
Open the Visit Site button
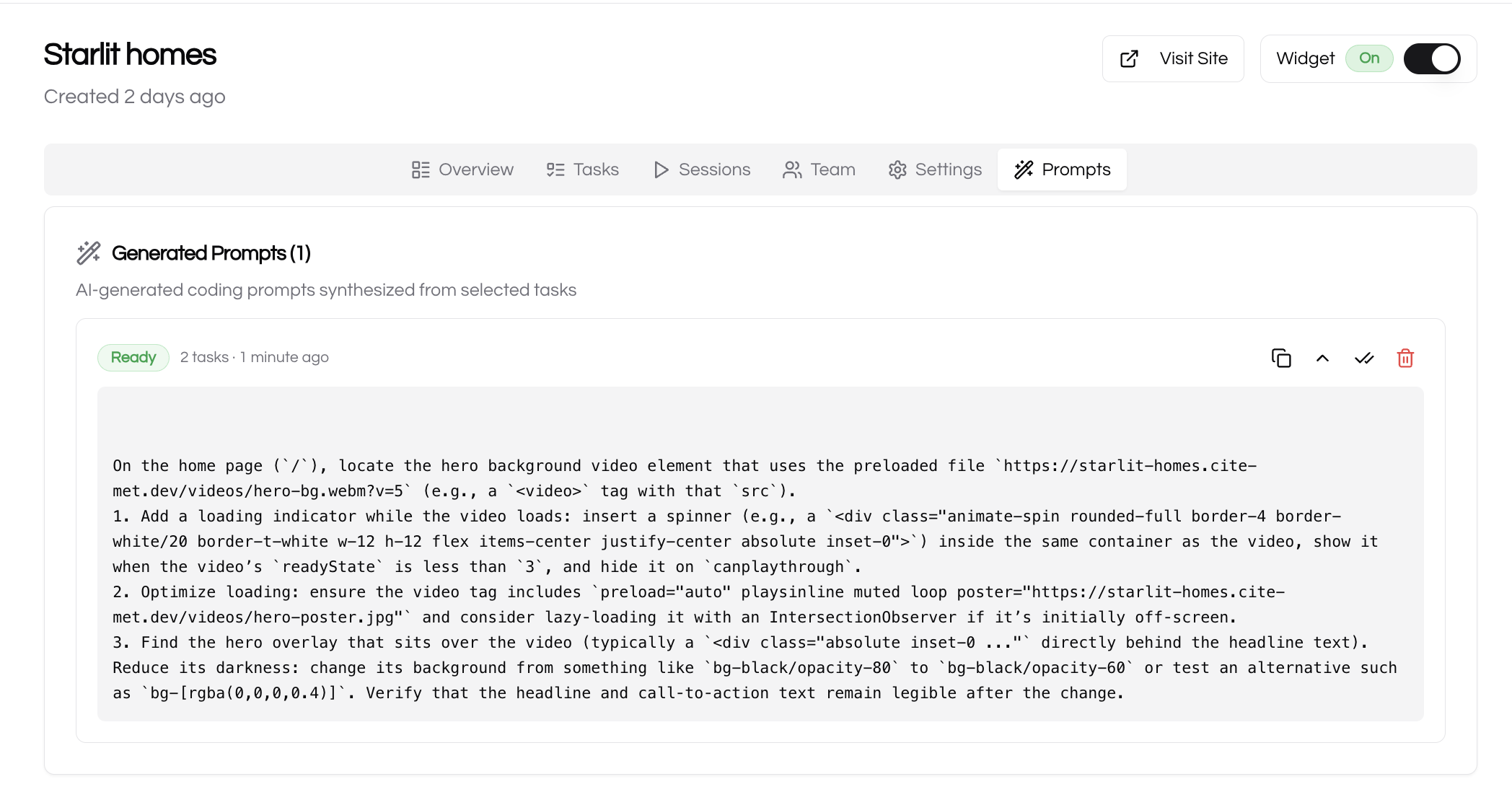pyautogui.click(x=1173, y=58)
